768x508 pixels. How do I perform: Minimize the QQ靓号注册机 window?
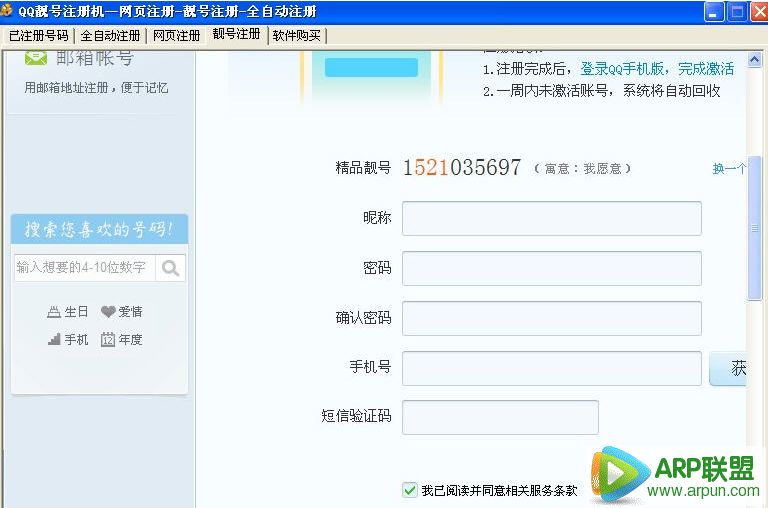[x=714, y=12]
